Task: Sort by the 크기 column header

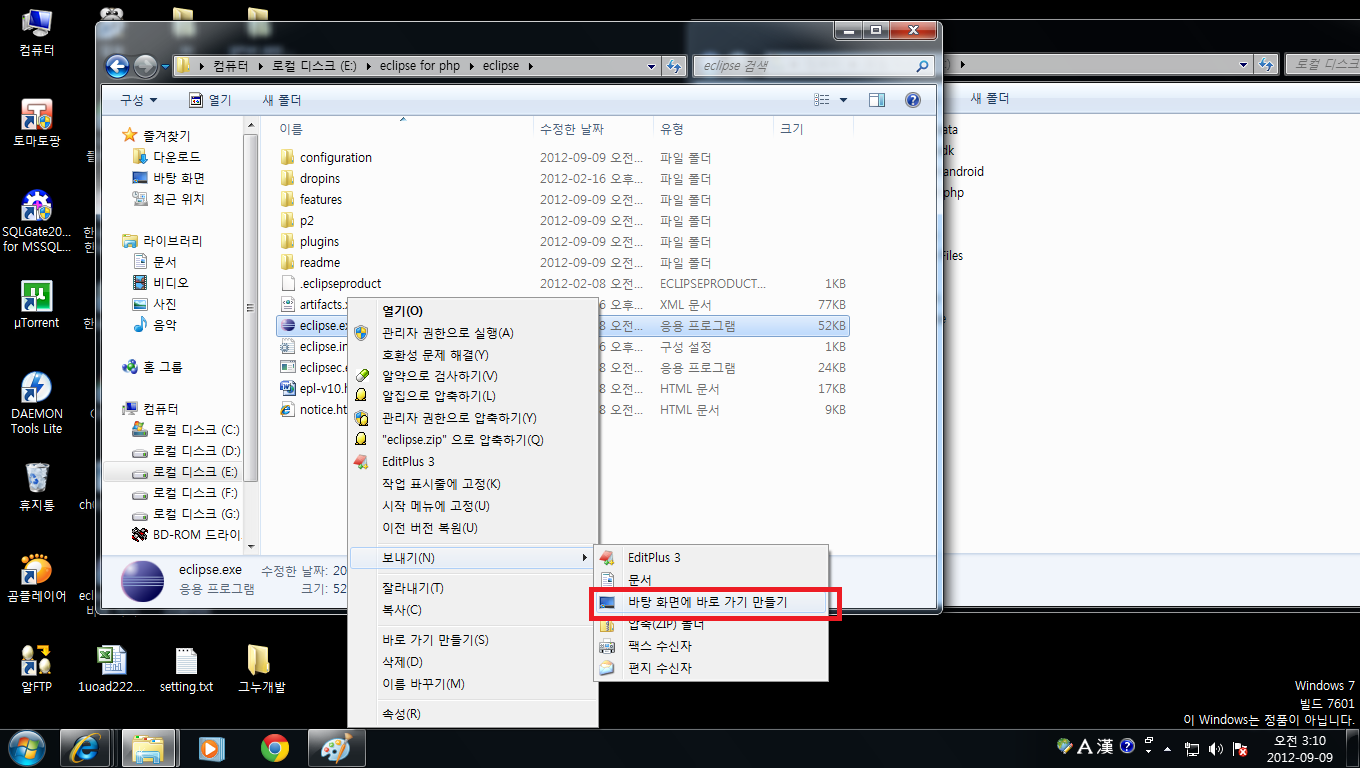Action: point(813,129)
